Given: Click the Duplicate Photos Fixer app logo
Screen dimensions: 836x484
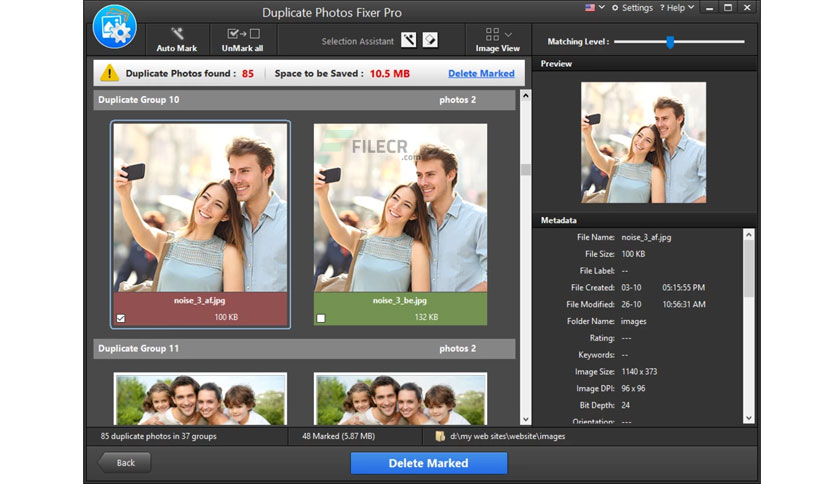Looking at the screenshot, I should pyautogui.click(x=115, y=27).
